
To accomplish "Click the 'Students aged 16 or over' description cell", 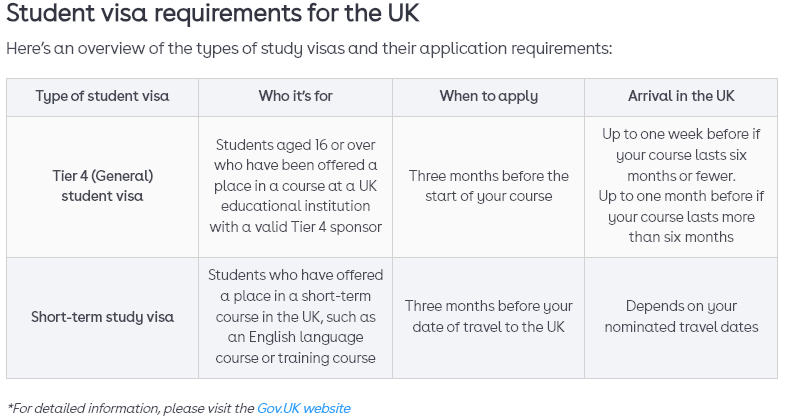I will point(295,185).
